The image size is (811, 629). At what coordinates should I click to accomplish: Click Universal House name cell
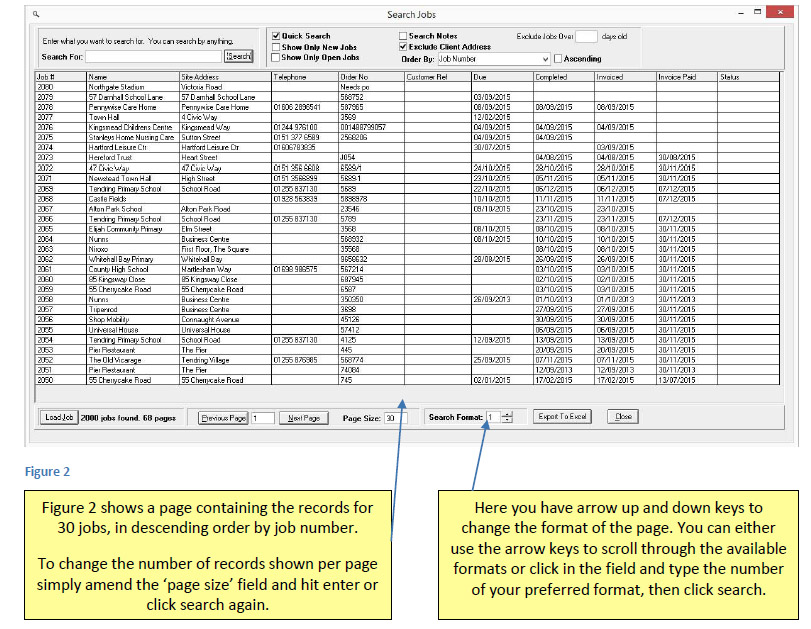click(x=133, y=330)
